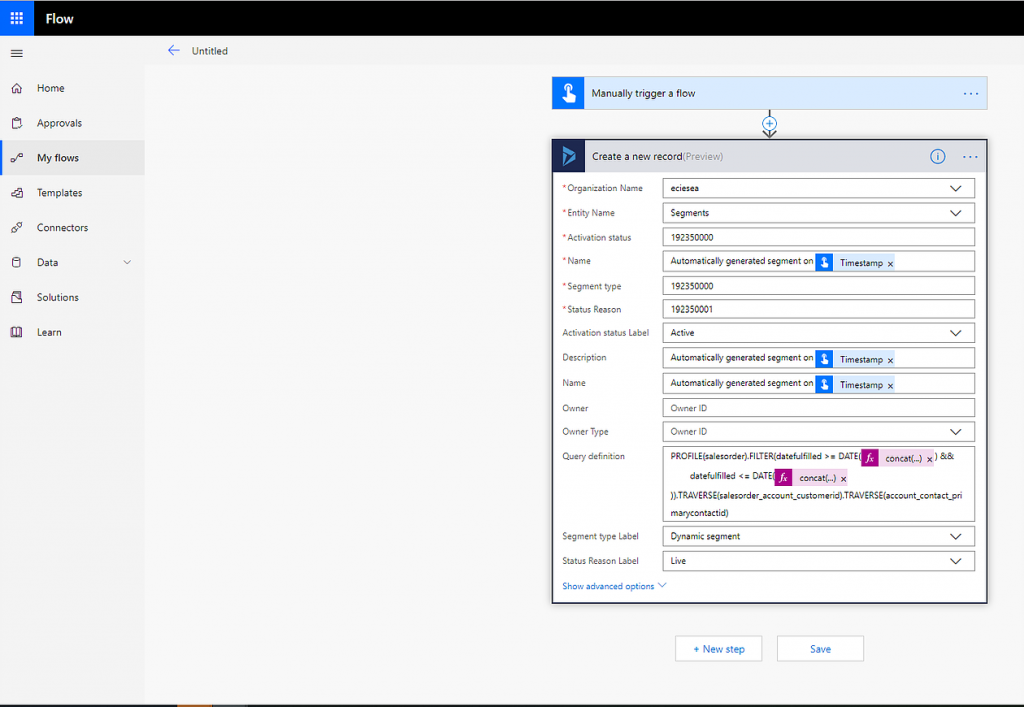Image resolution: width=1024 pixels, height=707 pixels.
Task: Add a New step
Action: click(x=718, y=649)
